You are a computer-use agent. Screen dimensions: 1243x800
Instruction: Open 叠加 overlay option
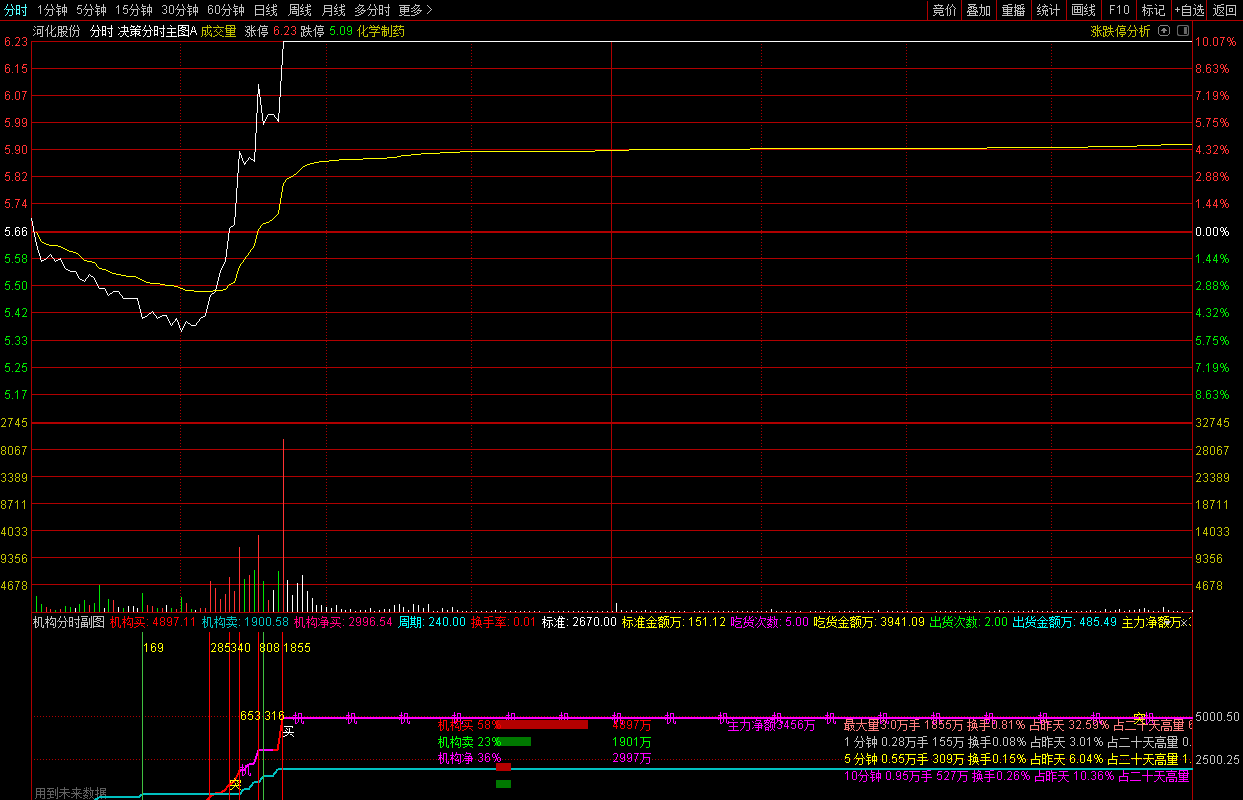point(978,10)
